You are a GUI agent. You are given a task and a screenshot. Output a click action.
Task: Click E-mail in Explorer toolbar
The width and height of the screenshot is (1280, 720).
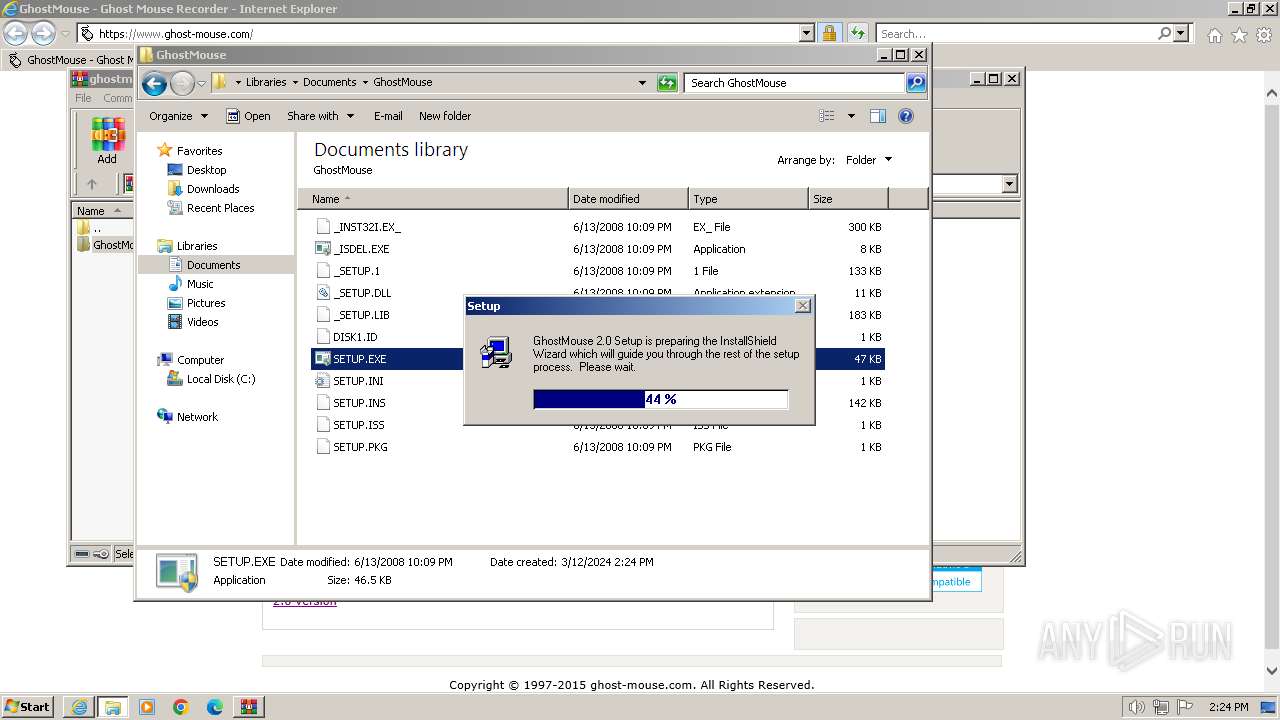point(388,116)
